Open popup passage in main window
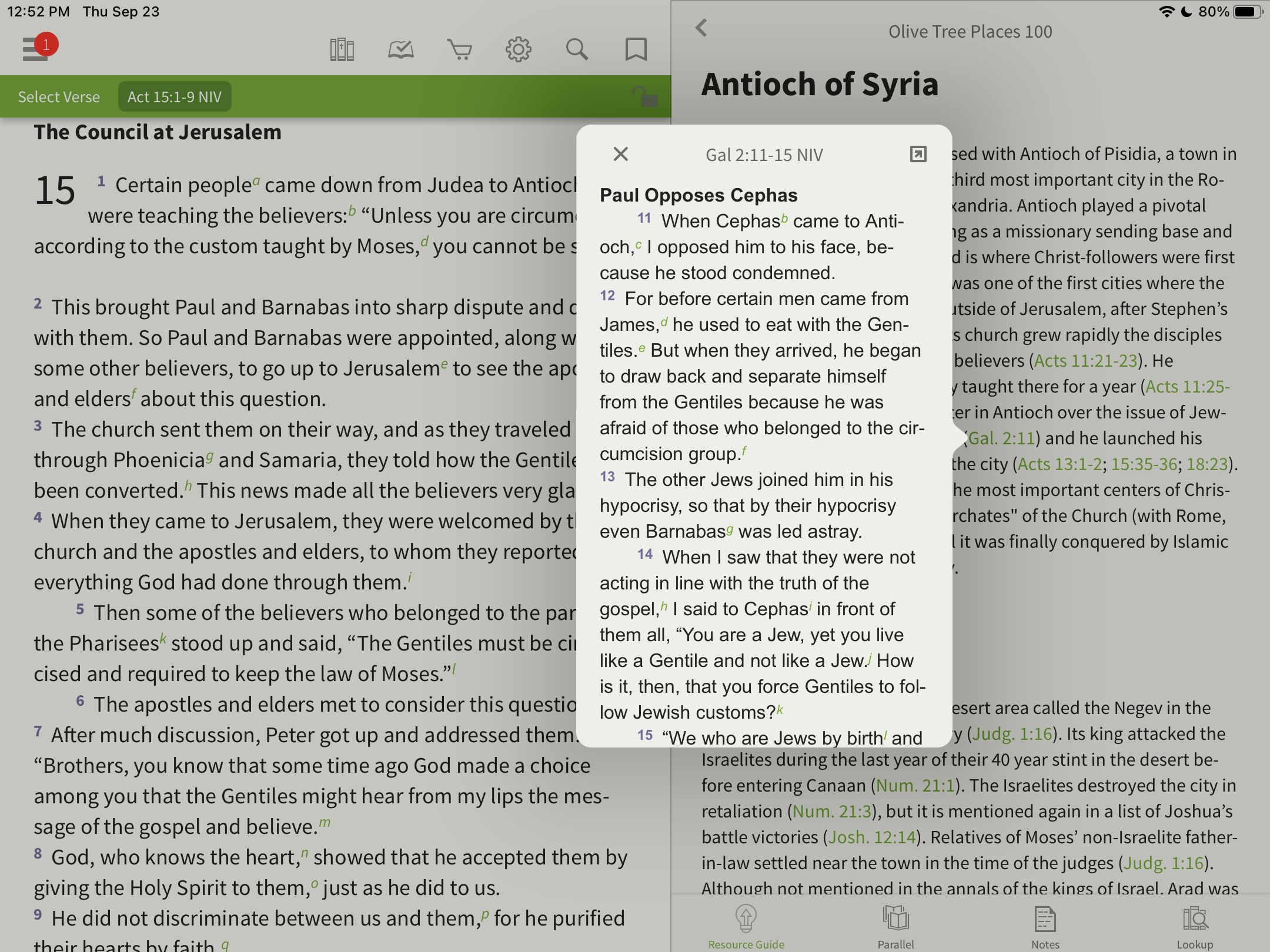 tap(918, 154)
